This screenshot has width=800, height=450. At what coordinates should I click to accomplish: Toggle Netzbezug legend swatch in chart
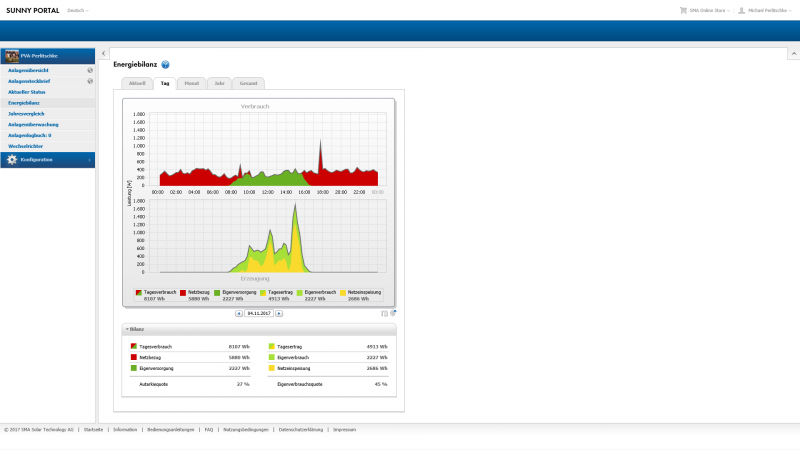click(183, 293)
